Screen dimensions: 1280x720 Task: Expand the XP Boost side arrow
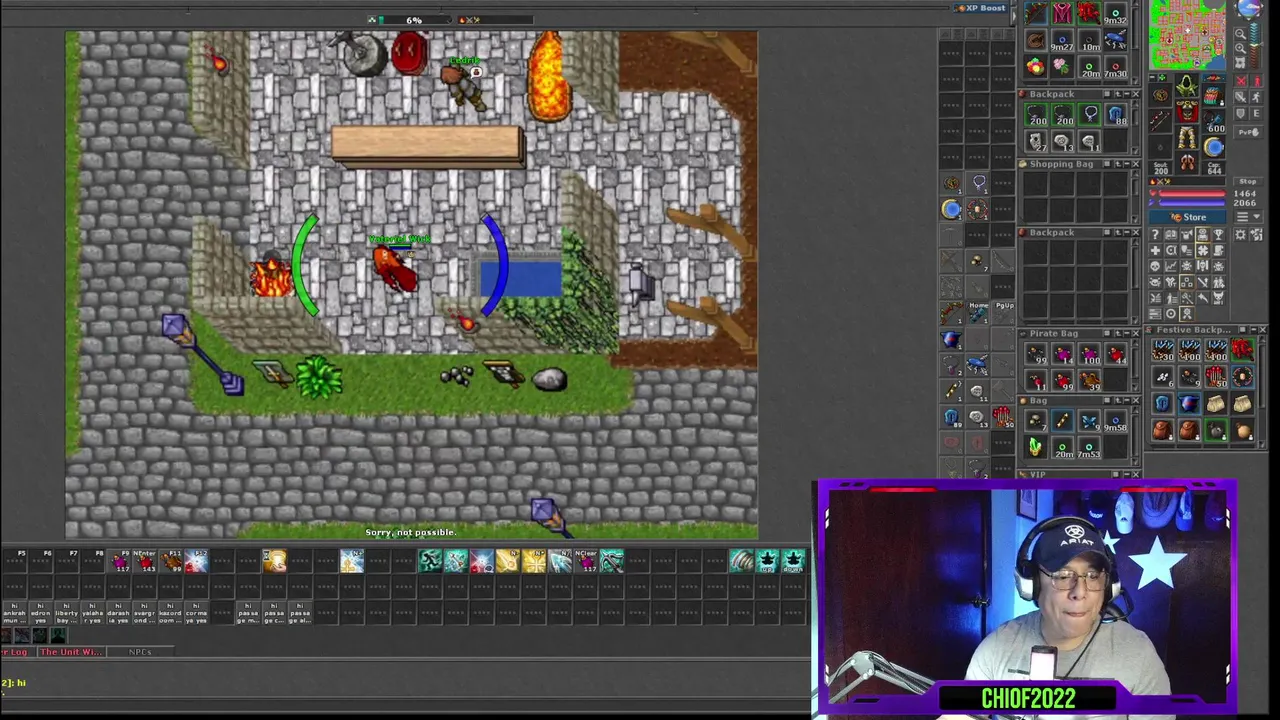point(1013,14)
